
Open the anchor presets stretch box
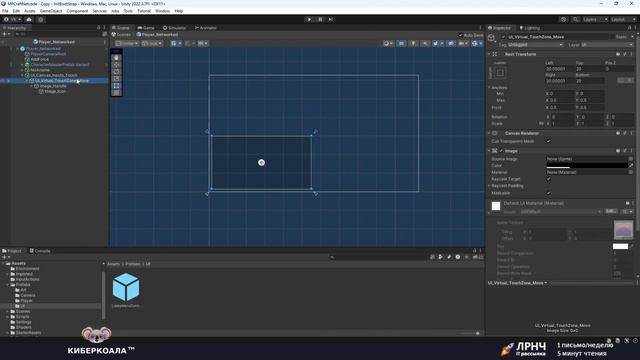click(x=500, y=73)
